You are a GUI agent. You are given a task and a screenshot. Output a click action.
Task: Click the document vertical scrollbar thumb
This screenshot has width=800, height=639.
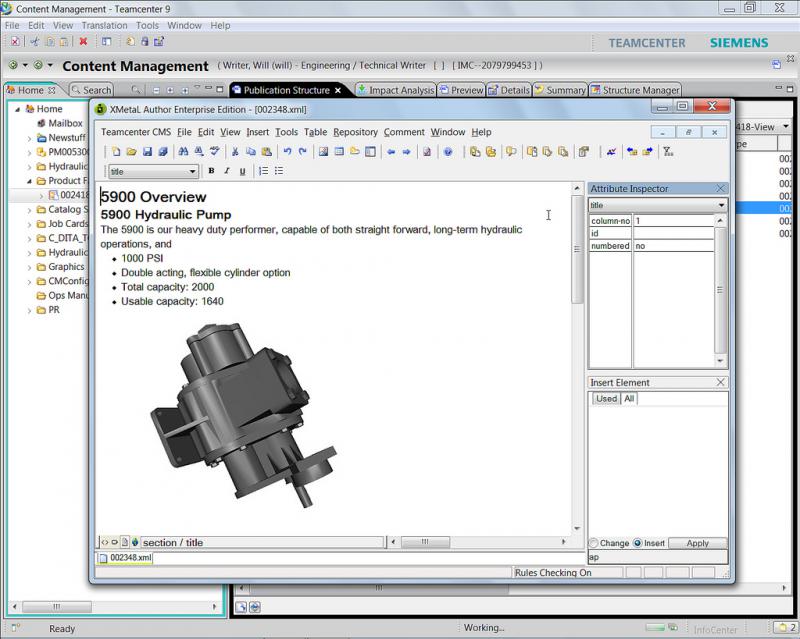coord(577,249)
